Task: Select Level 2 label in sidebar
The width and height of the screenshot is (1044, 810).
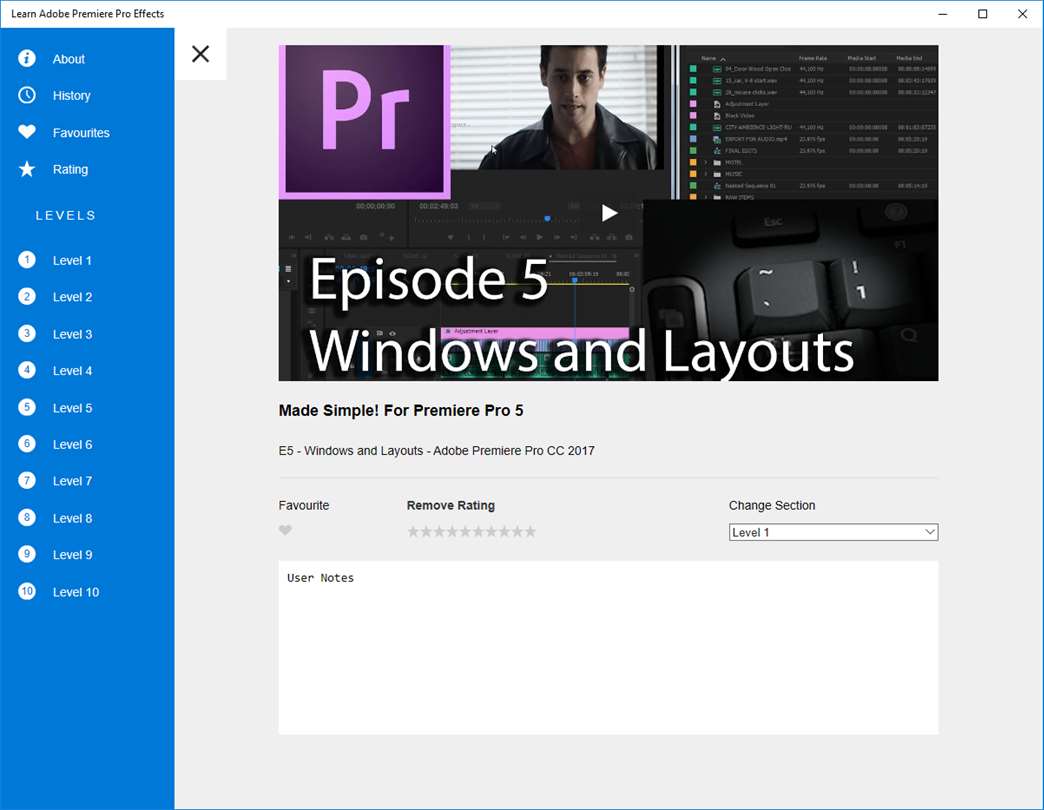Action: click(72, 297)
